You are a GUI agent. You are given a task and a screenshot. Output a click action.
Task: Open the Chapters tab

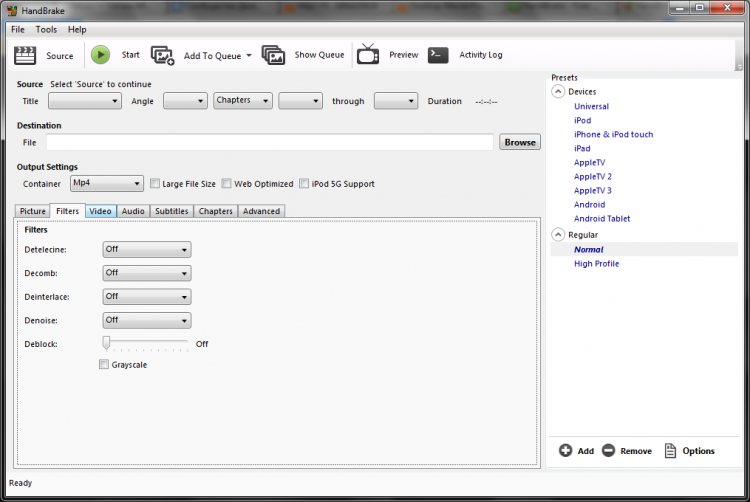coord(216,211)
